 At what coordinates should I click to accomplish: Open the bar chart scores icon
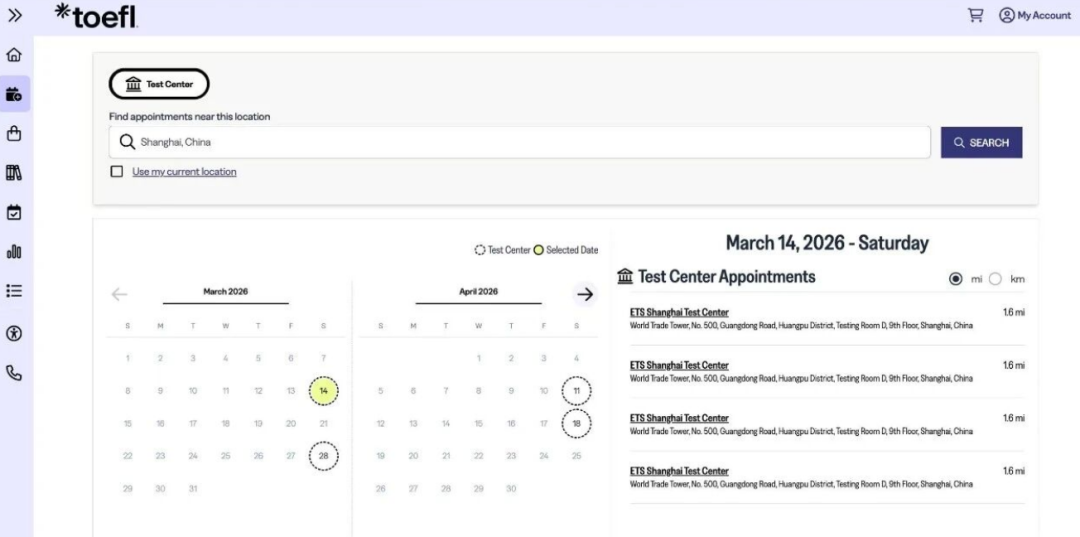coord(14,252)
